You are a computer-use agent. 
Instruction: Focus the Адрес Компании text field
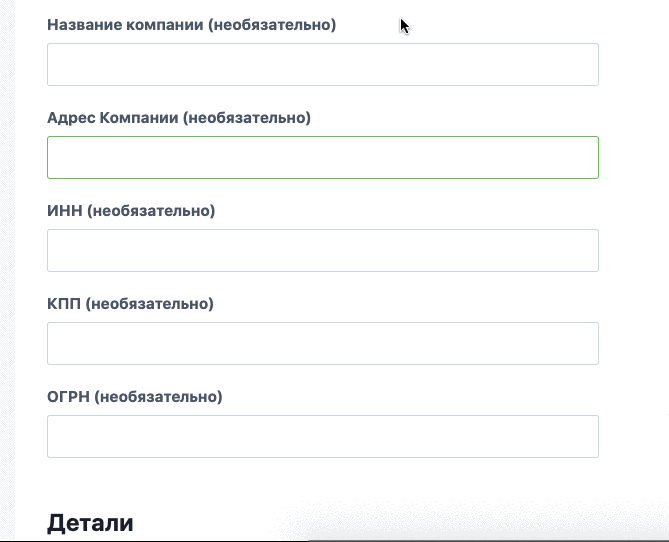322,158
